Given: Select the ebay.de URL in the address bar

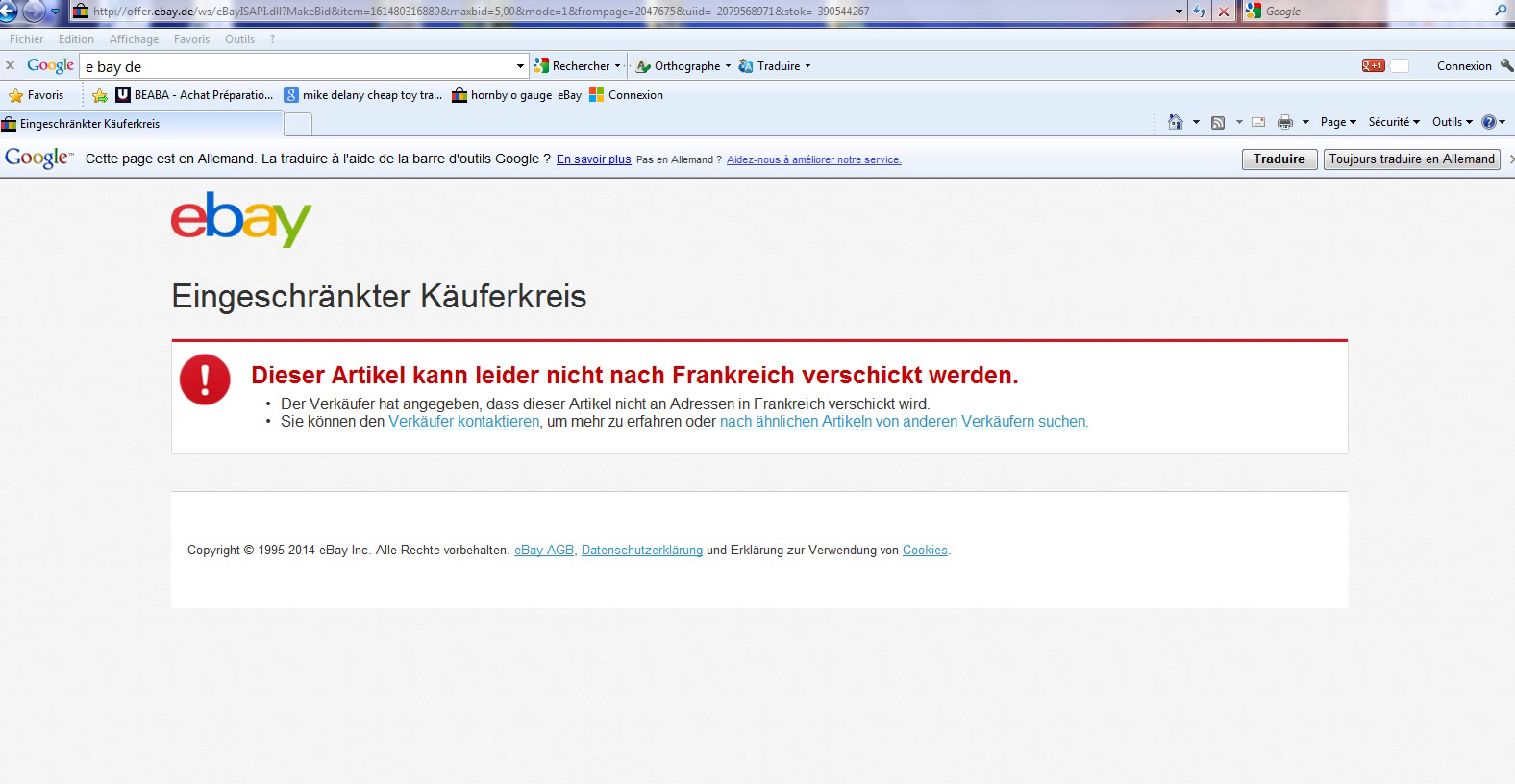Looking at the screenshot, I should pos(481,12).
